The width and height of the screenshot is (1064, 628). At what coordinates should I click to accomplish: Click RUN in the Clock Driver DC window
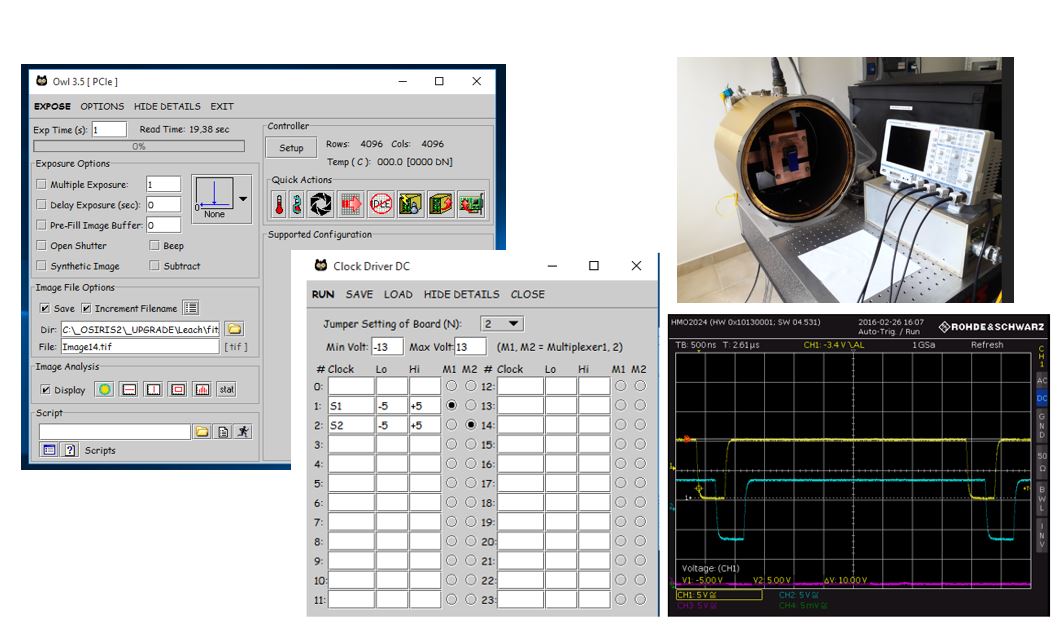pyautogui.click(x=323, y=294)
